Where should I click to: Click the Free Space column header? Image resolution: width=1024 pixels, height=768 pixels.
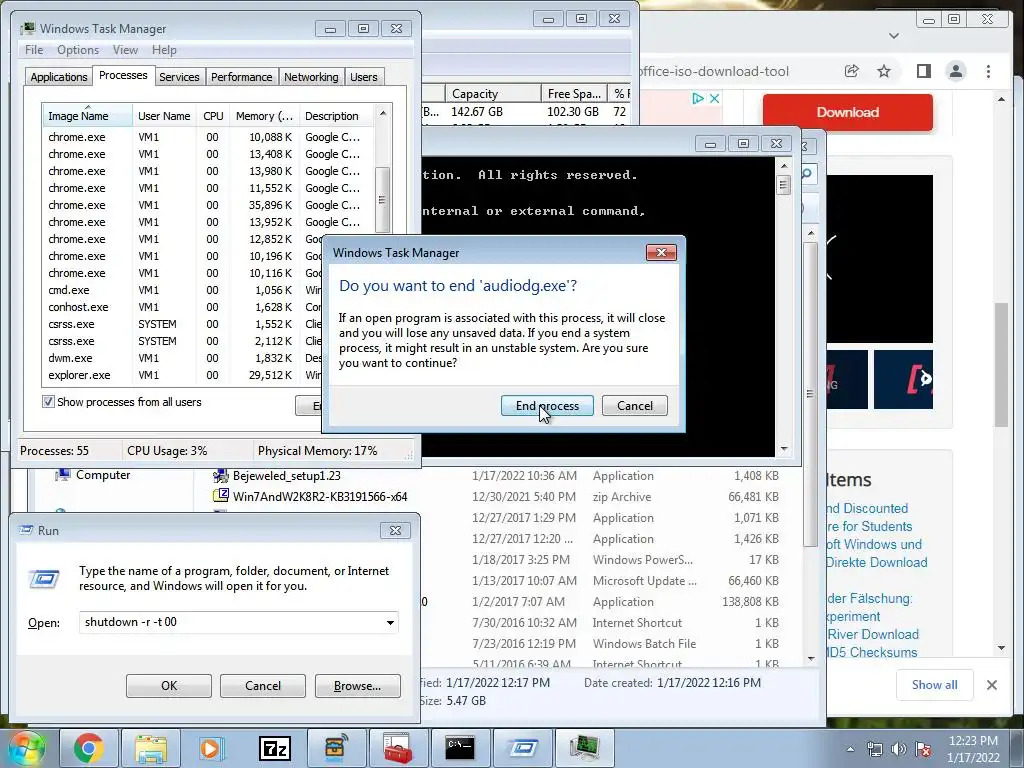tap(574, 94)
